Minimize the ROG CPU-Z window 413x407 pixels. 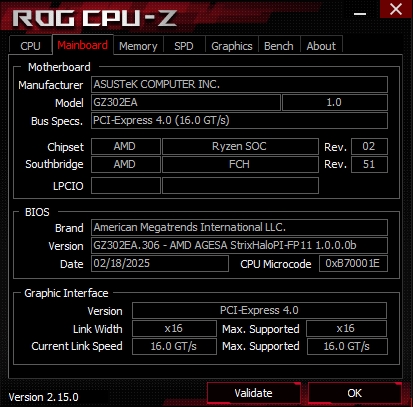(360, 13)
